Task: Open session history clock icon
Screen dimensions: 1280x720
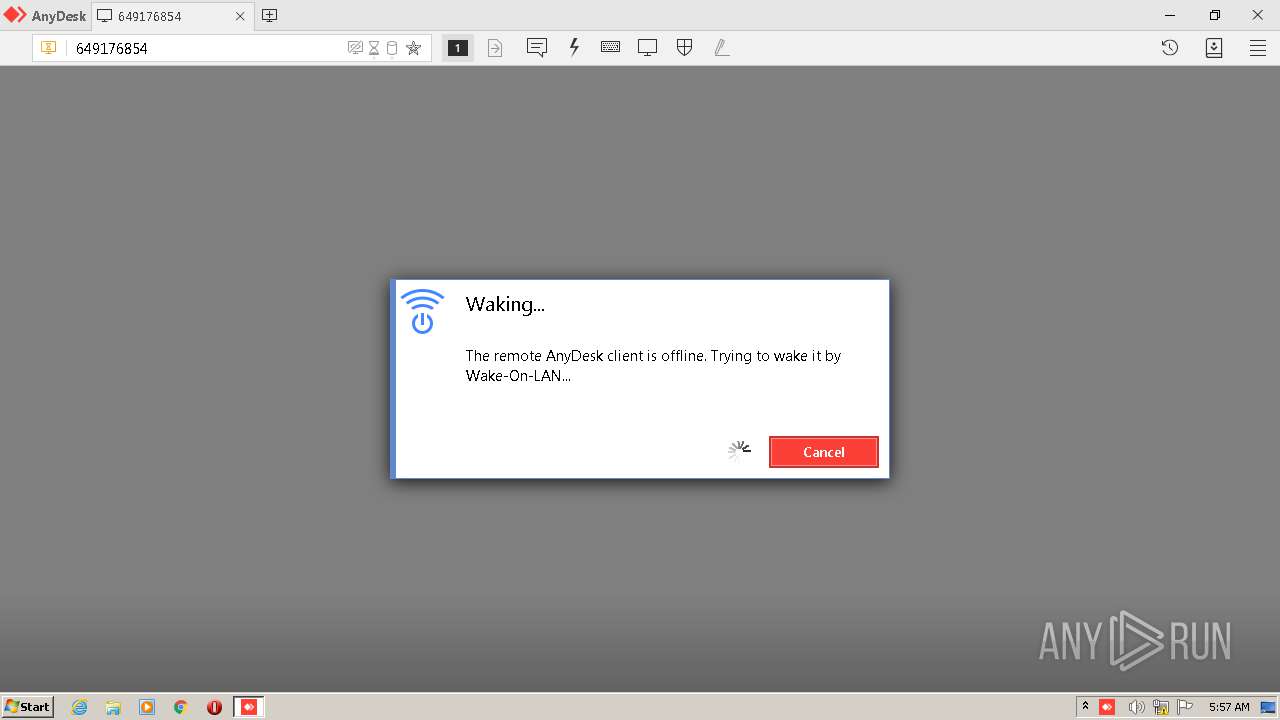Action: [x=1169, y=48]
